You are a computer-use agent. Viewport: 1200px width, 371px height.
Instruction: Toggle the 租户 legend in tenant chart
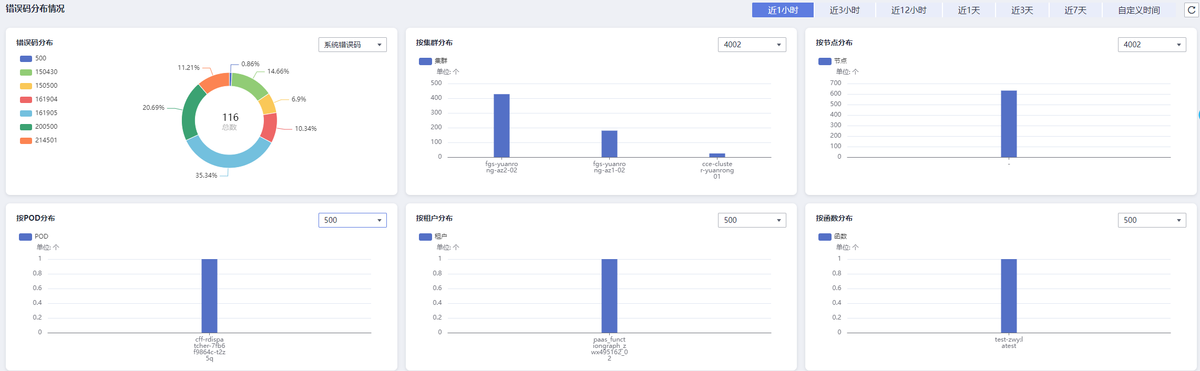click(434, 236)
